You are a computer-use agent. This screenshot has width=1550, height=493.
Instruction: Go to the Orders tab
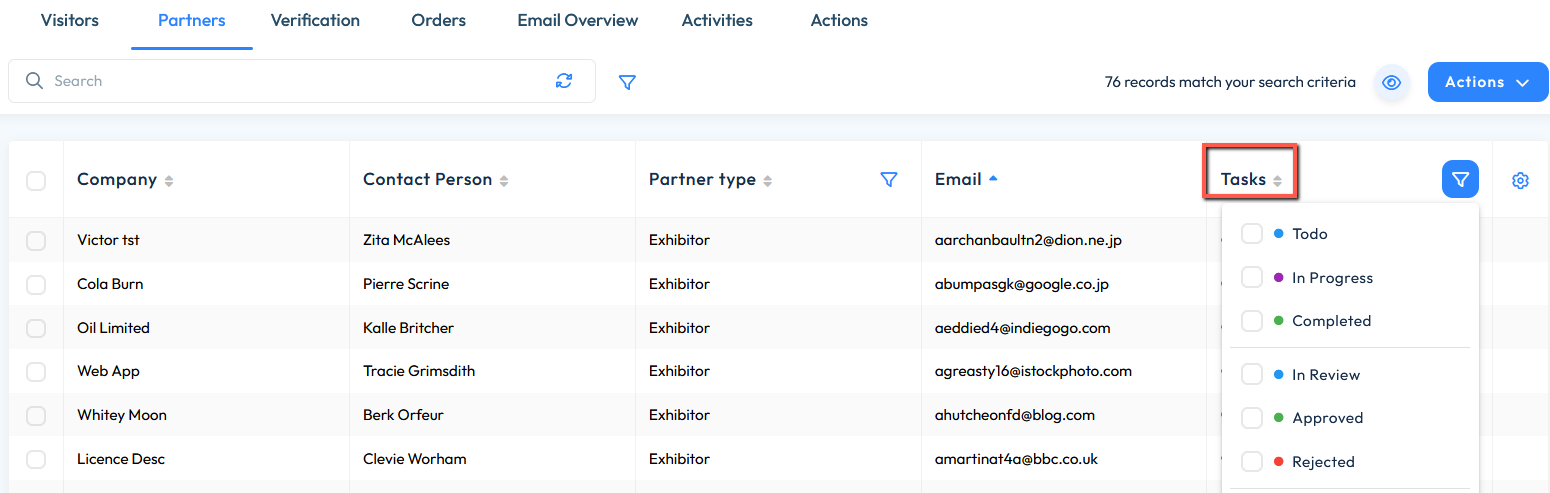[439, 20]
